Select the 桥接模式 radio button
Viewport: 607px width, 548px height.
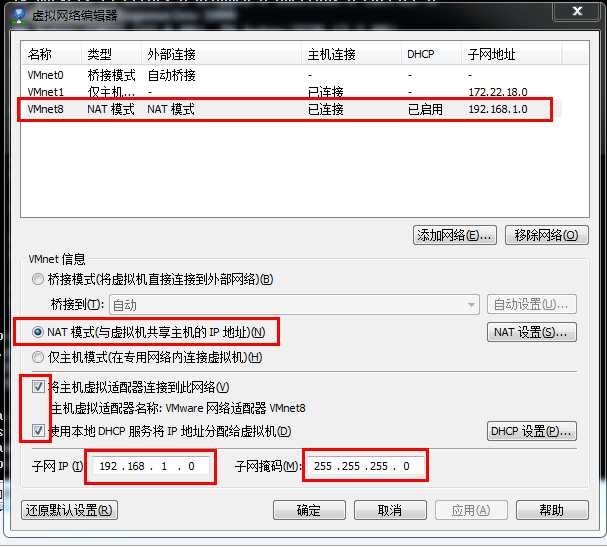coord(38,279)
